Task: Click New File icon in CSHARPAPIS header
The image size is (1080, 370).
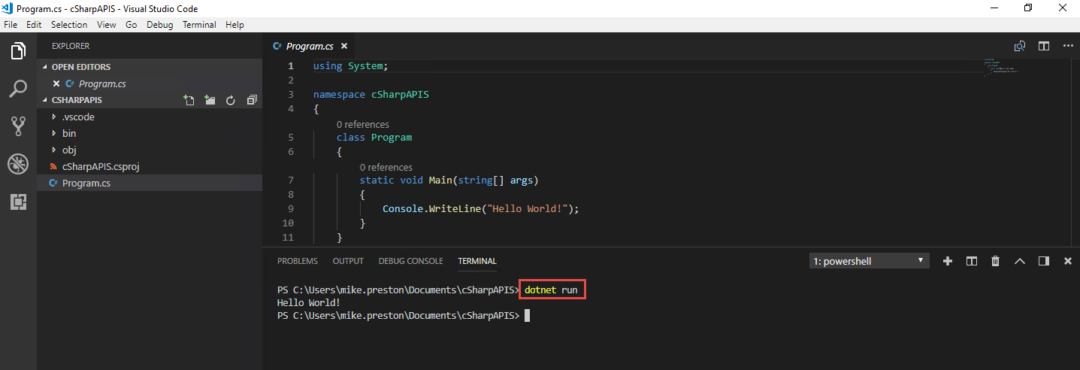Action: (x=189, y=100)
